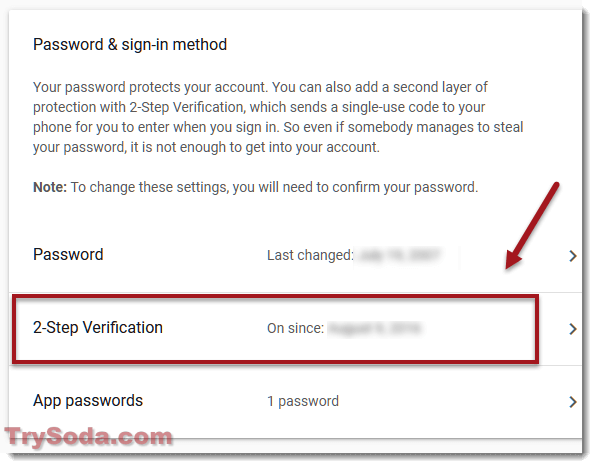This screenshot has width=597, height=468.
Task: Click the bold 'Note:' label
Action: pyautogui.click(x=50, y=187)
